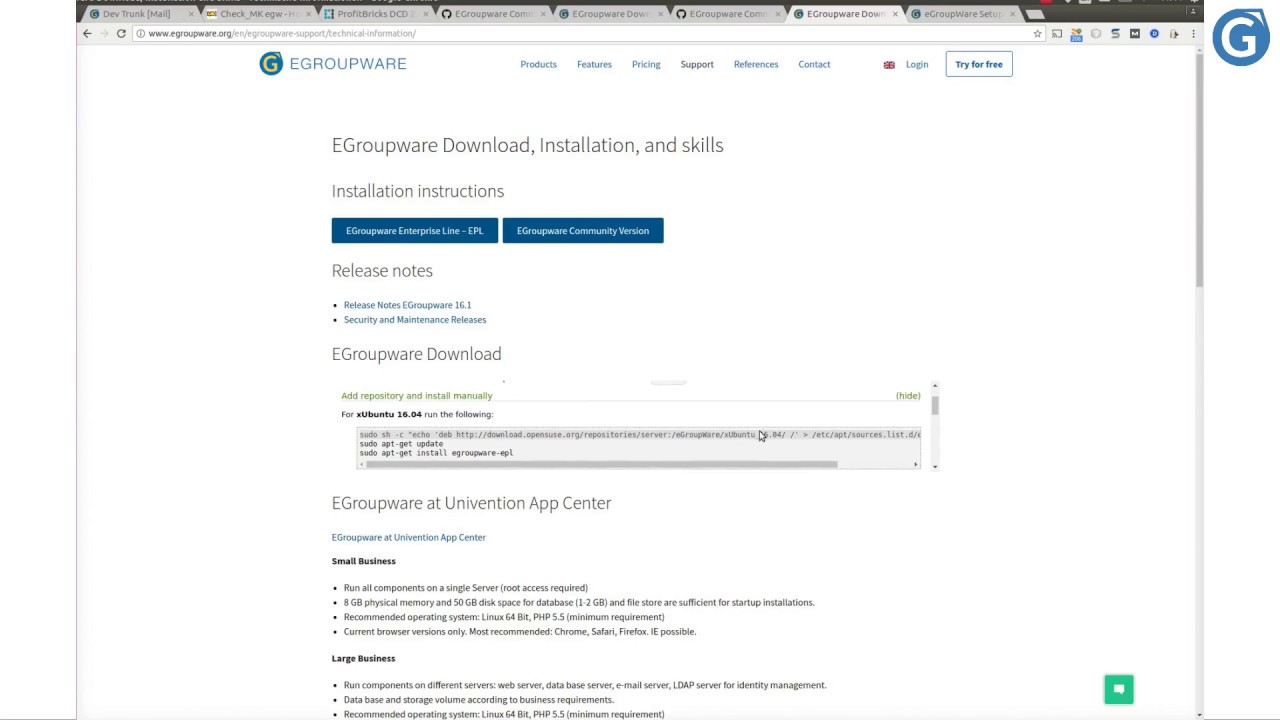Open EGroupware at Univention App Center link
The height and width of the screenshot is (720, 1280).
coord(409,537)
